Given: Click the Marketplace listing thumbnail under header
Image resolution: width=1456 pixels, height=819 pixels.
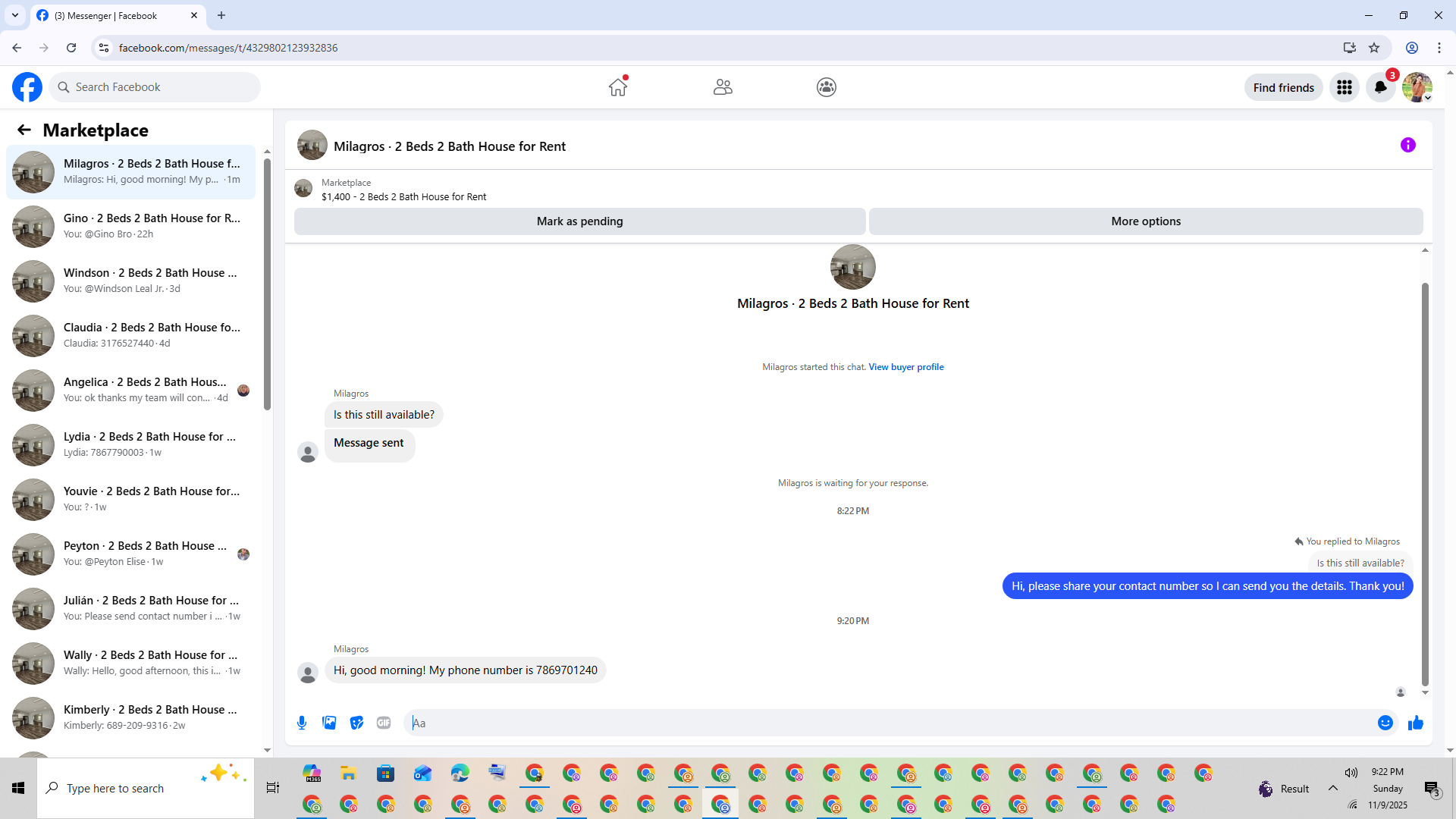Looking at the screenshot, I should coord(303,188).
